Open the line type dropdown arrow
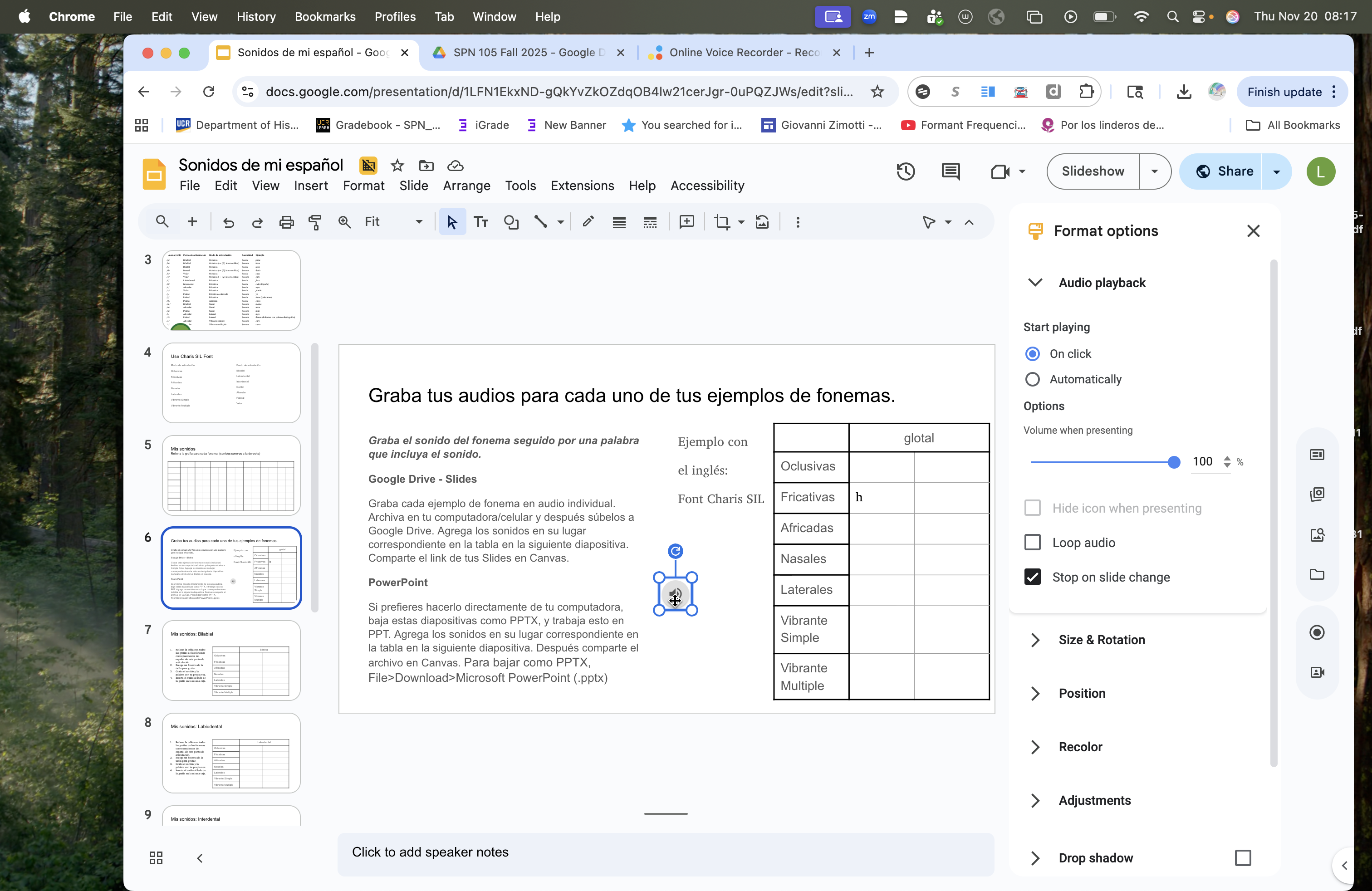Viewport: 1372px width, 891px height. [560, 222]
